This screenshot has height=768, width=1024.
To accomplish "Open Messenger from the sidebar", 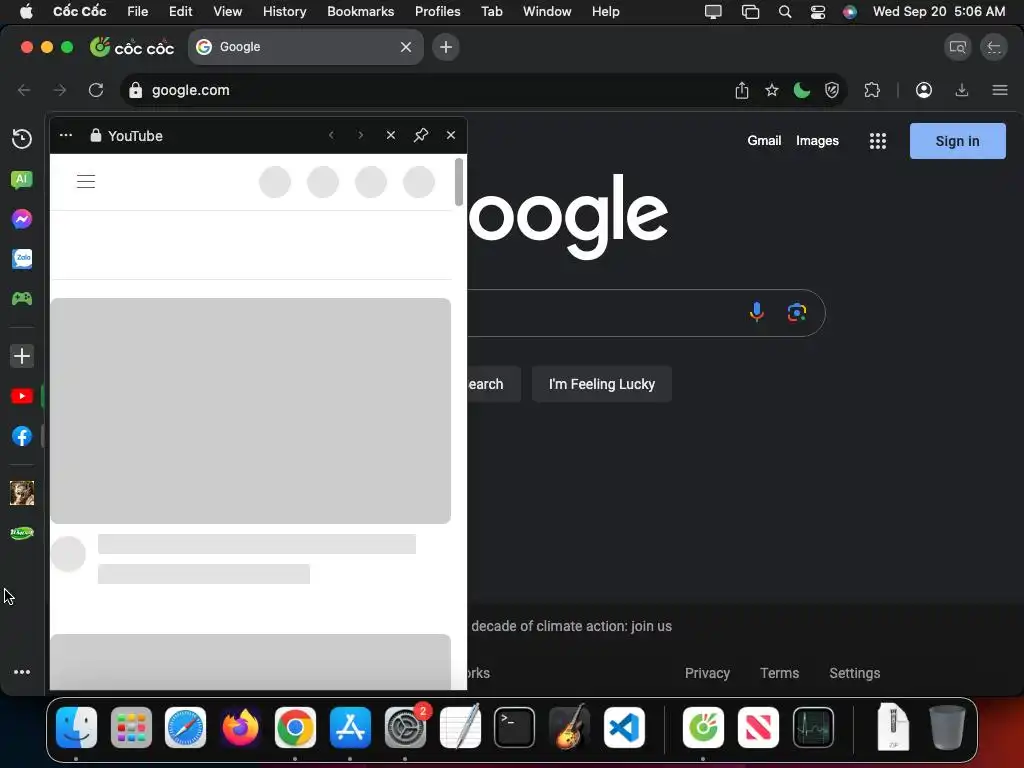I will [22, 219].
